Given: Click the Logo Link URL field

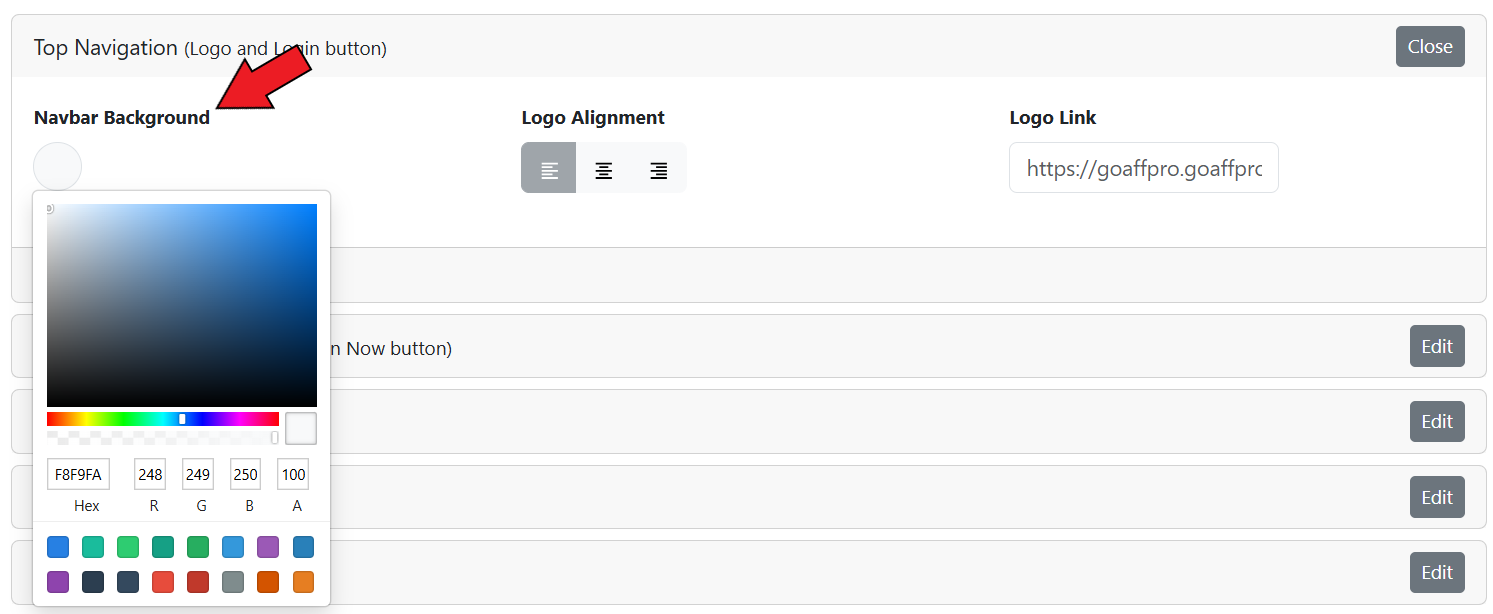Looking at the screenshot, I should [x=1143, y=168].
